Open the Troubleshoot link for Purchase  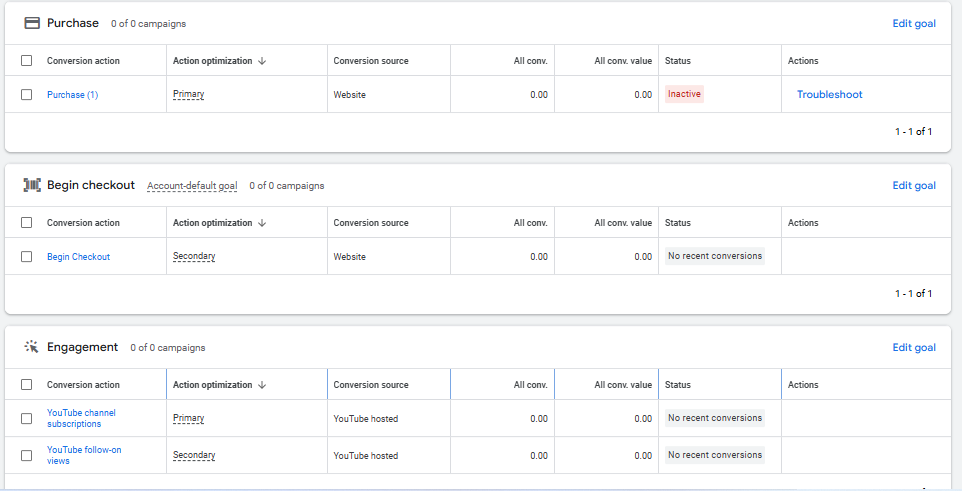[829, 95]
